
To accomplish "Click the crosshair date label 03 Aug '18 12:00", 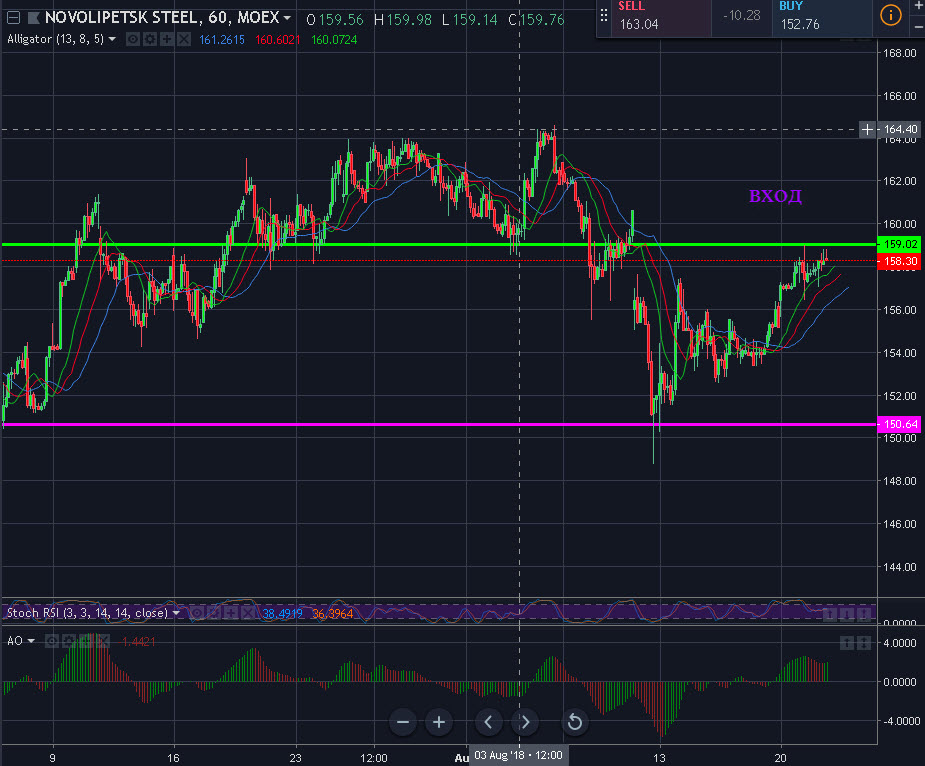I will point(519,755).
